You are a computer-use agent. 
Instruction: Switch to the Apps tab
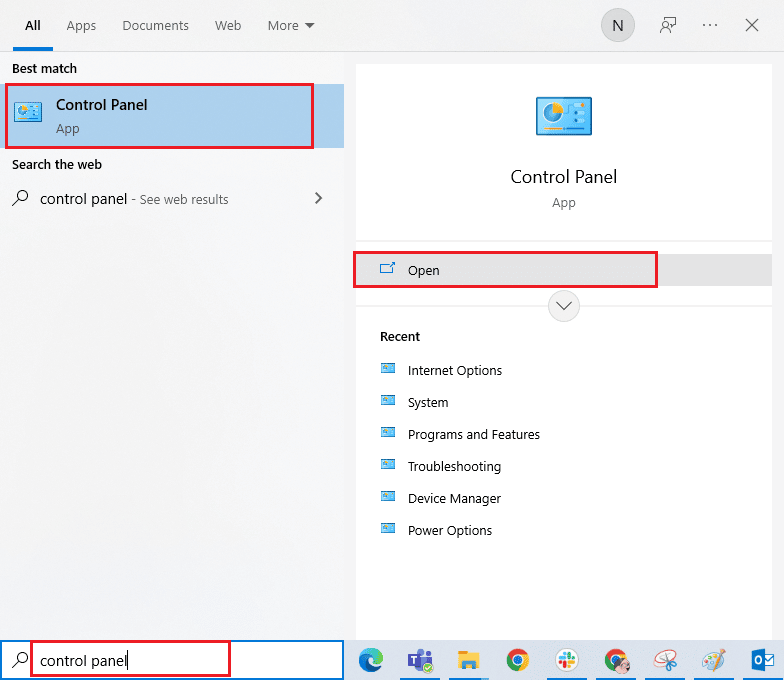click(81, 26)
